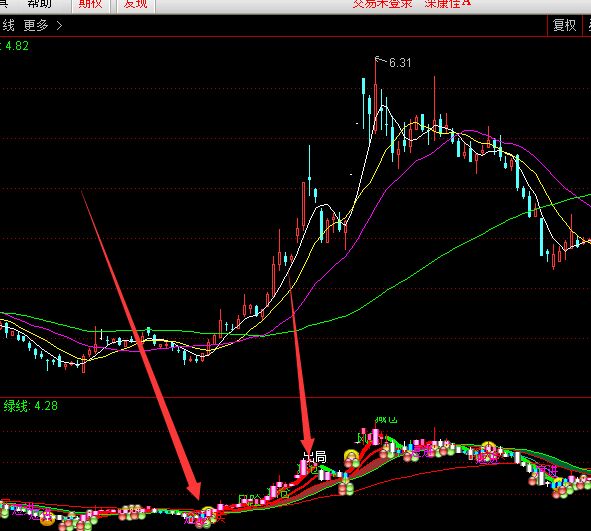The height and width of the screenshot is (531, 591).
Task: Switch to the 期权 tab
Action: 90,5
